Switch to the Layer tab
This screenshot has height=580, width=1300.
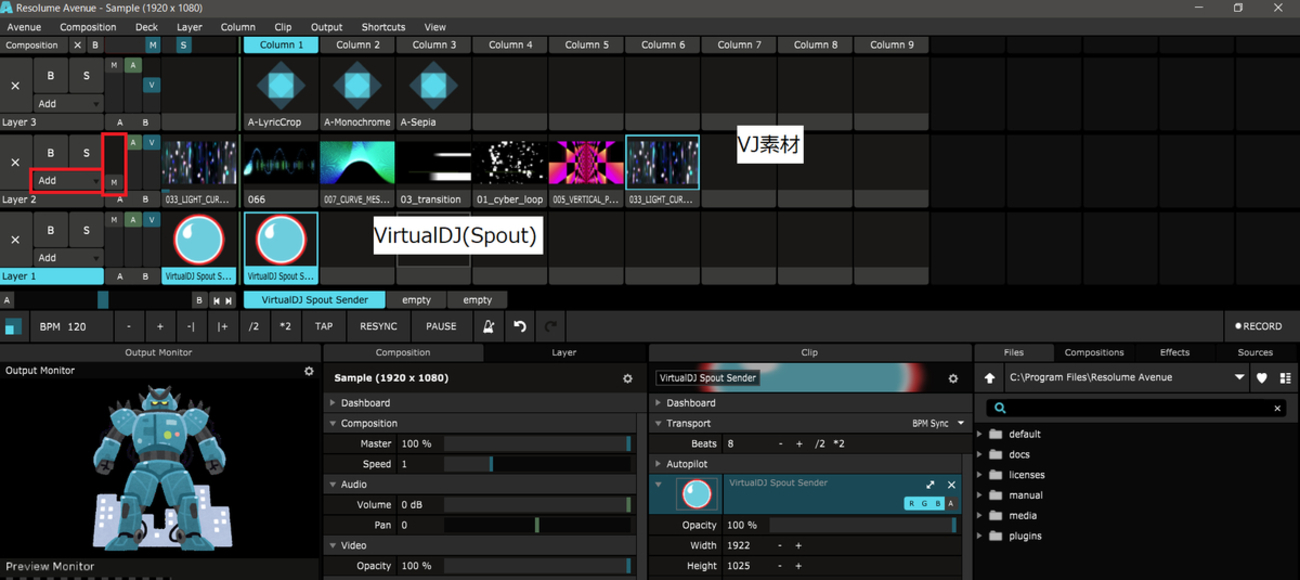(564, 352)
